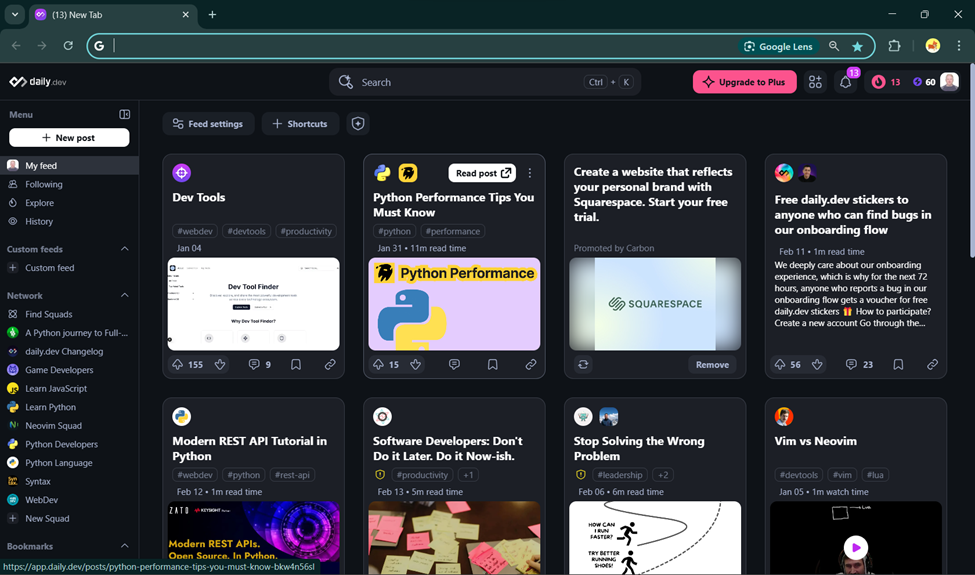Comment on Python Performance Tips post
Screen dimensions: 975x575
click(x=455, y=364)
